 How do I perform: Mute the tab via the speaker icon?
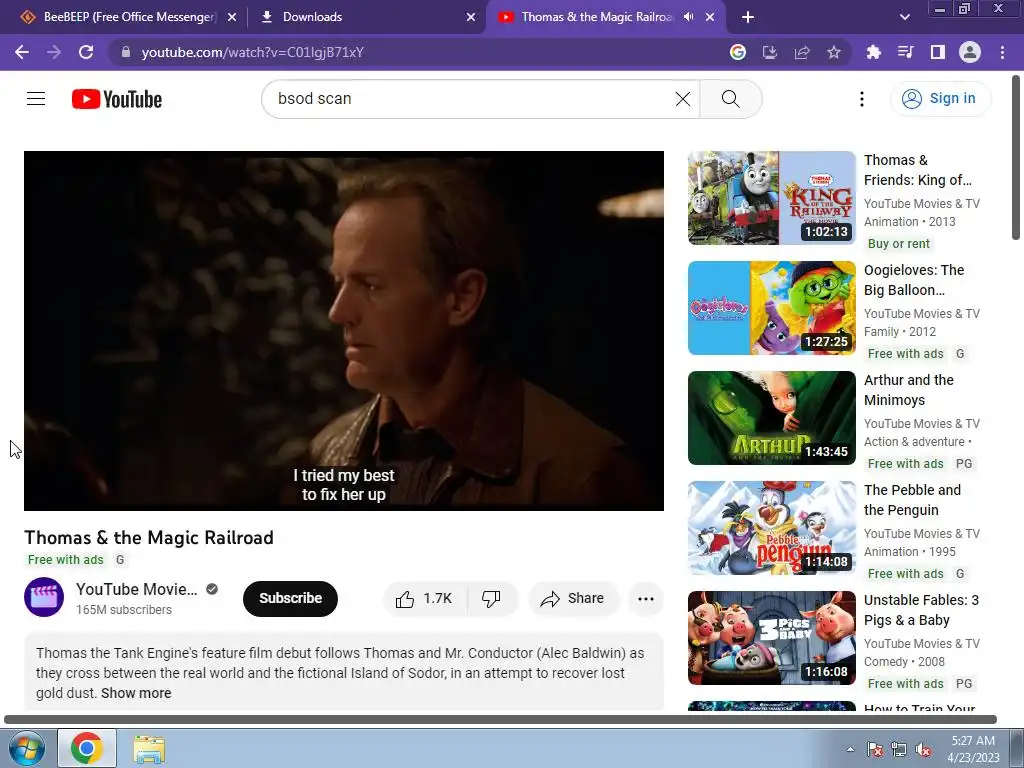pyautogui.click(x=688, y=17)
